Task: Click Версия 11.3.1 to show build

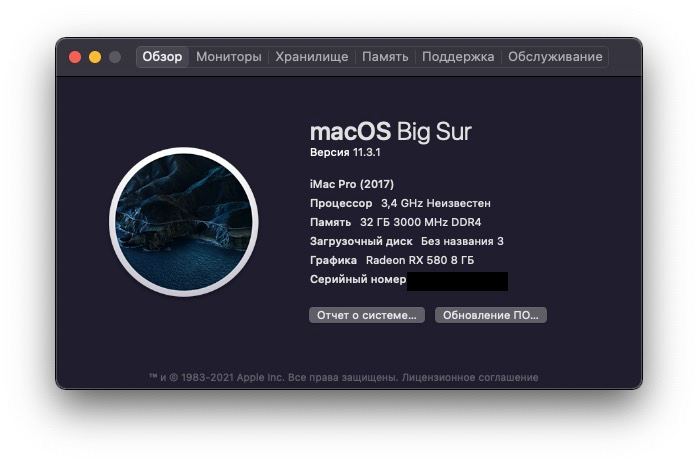Action: pyautogui.click(x=345, y=152)
